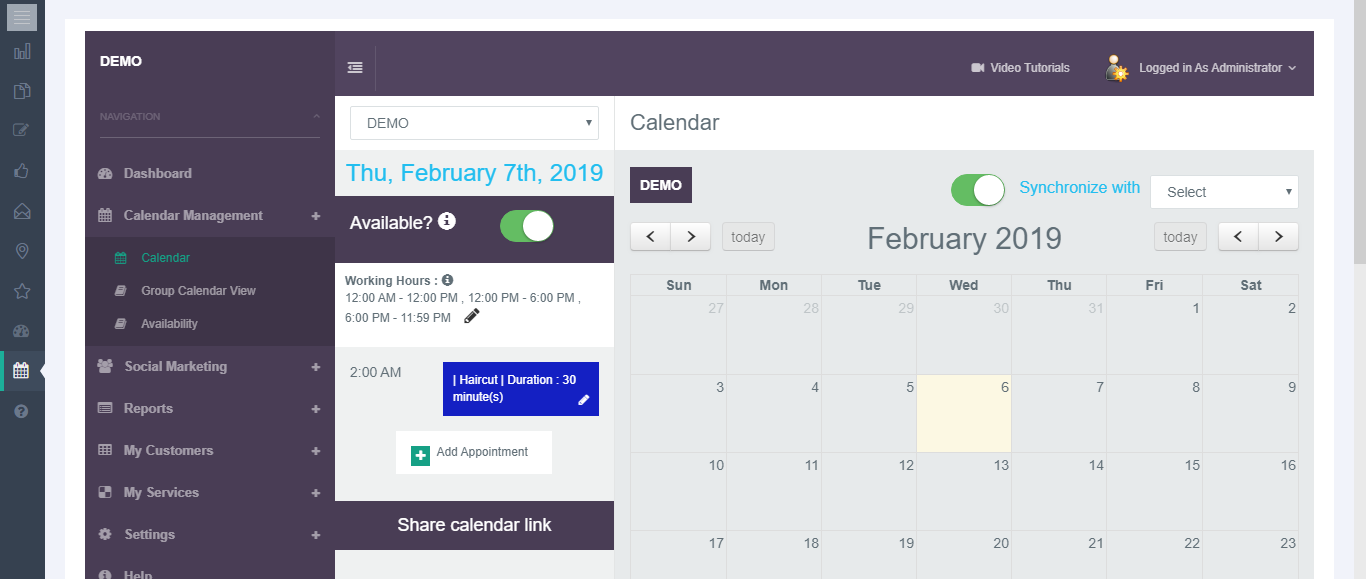Click the bar chart icon in left rail

coord(22,51)
